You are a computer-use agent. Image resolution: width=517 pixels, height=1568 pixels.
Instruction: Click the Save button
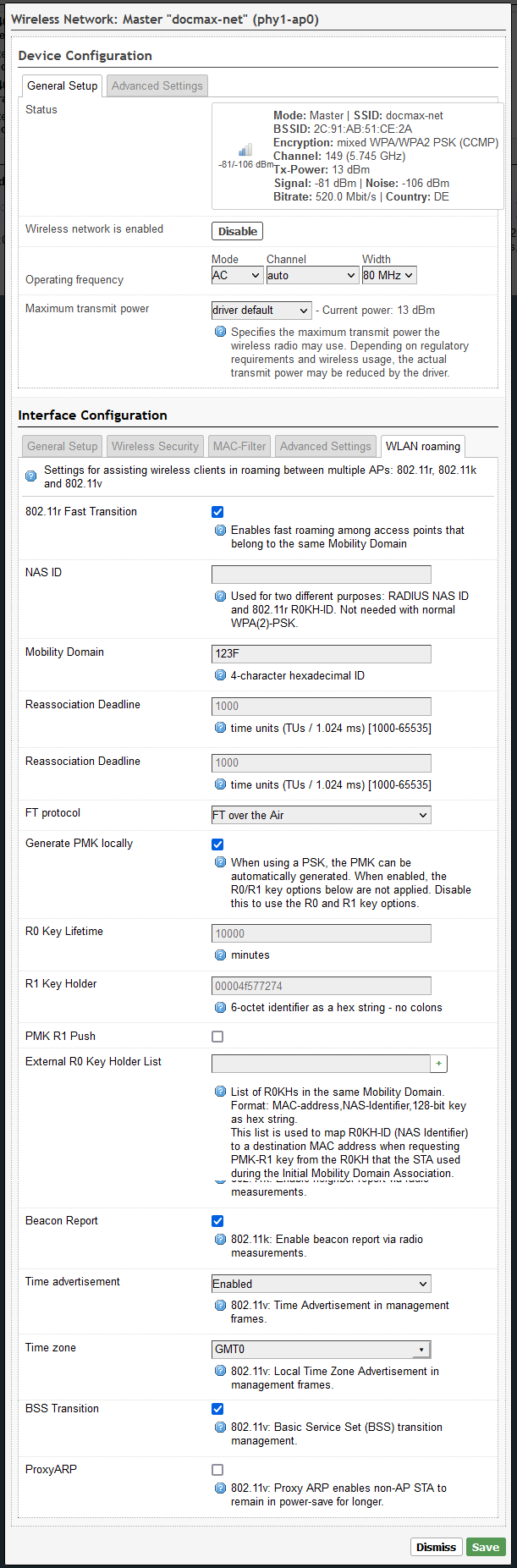(x=486, y=1547)
